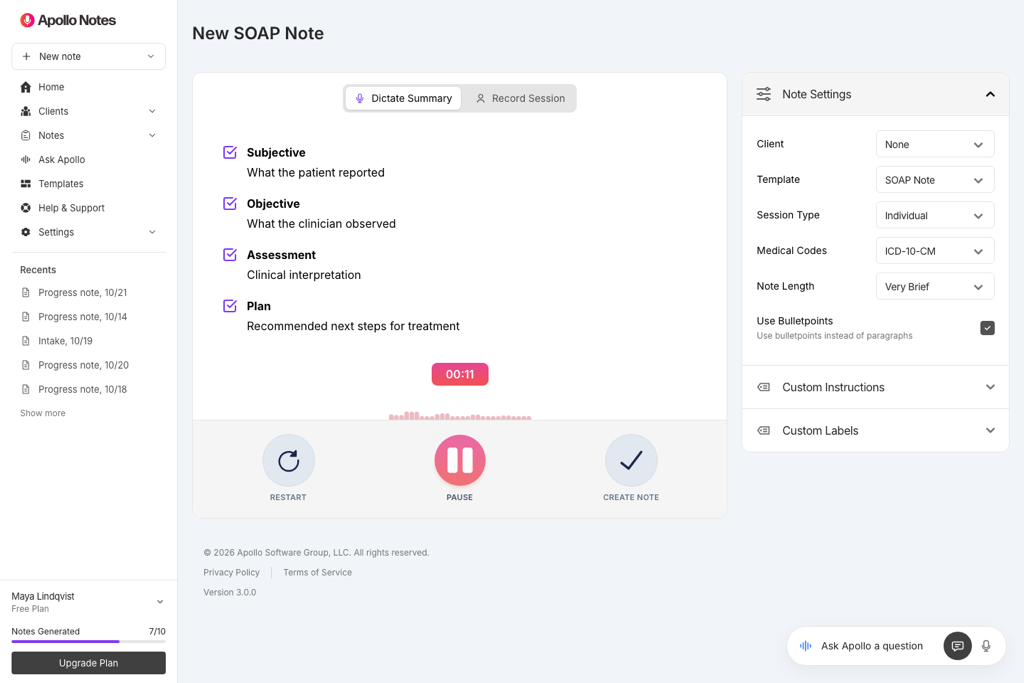Open the Privacy Policy link
This screenshot has height=683, width=1024.
tap(231, 572)
